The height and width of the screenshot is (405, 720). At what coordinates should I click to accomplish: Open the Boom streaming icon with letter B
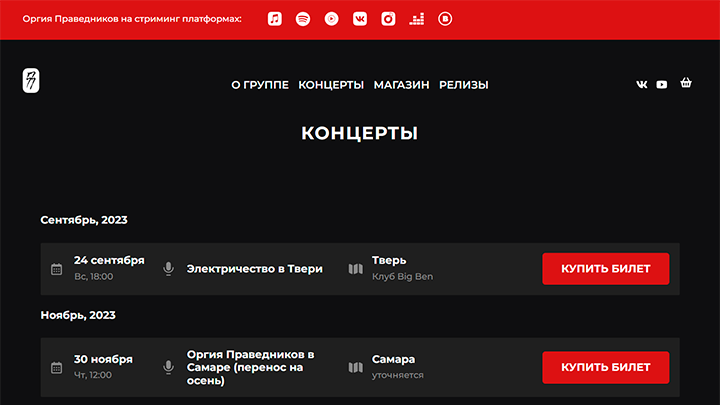tap(445, 19)
